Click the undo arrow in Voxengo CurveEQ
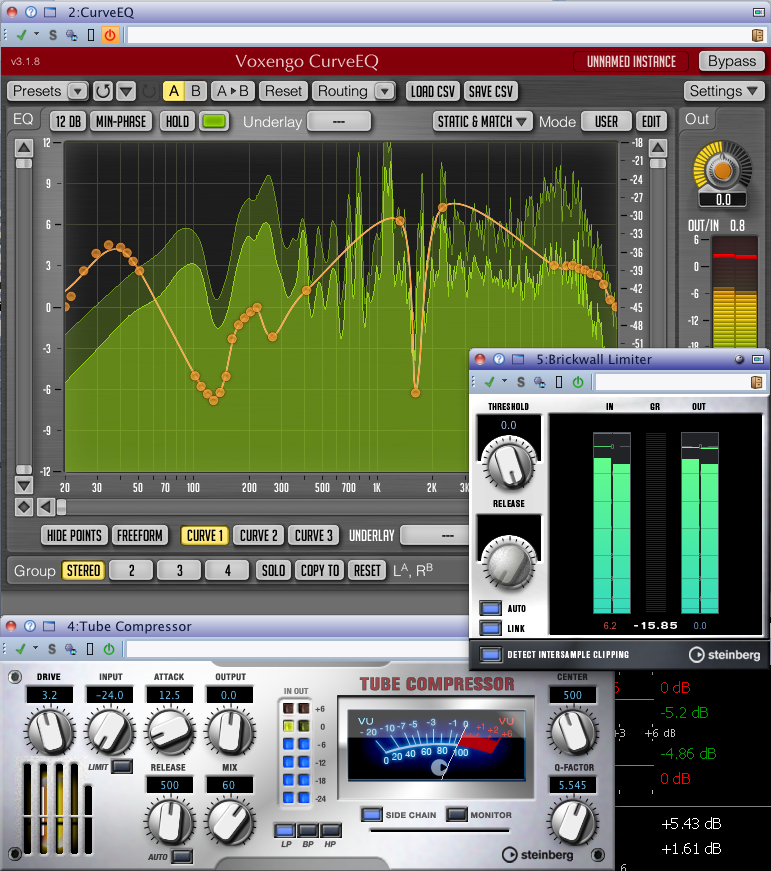Screen dimensions: 771x871 pyautogui.click(x=103, y=91)
